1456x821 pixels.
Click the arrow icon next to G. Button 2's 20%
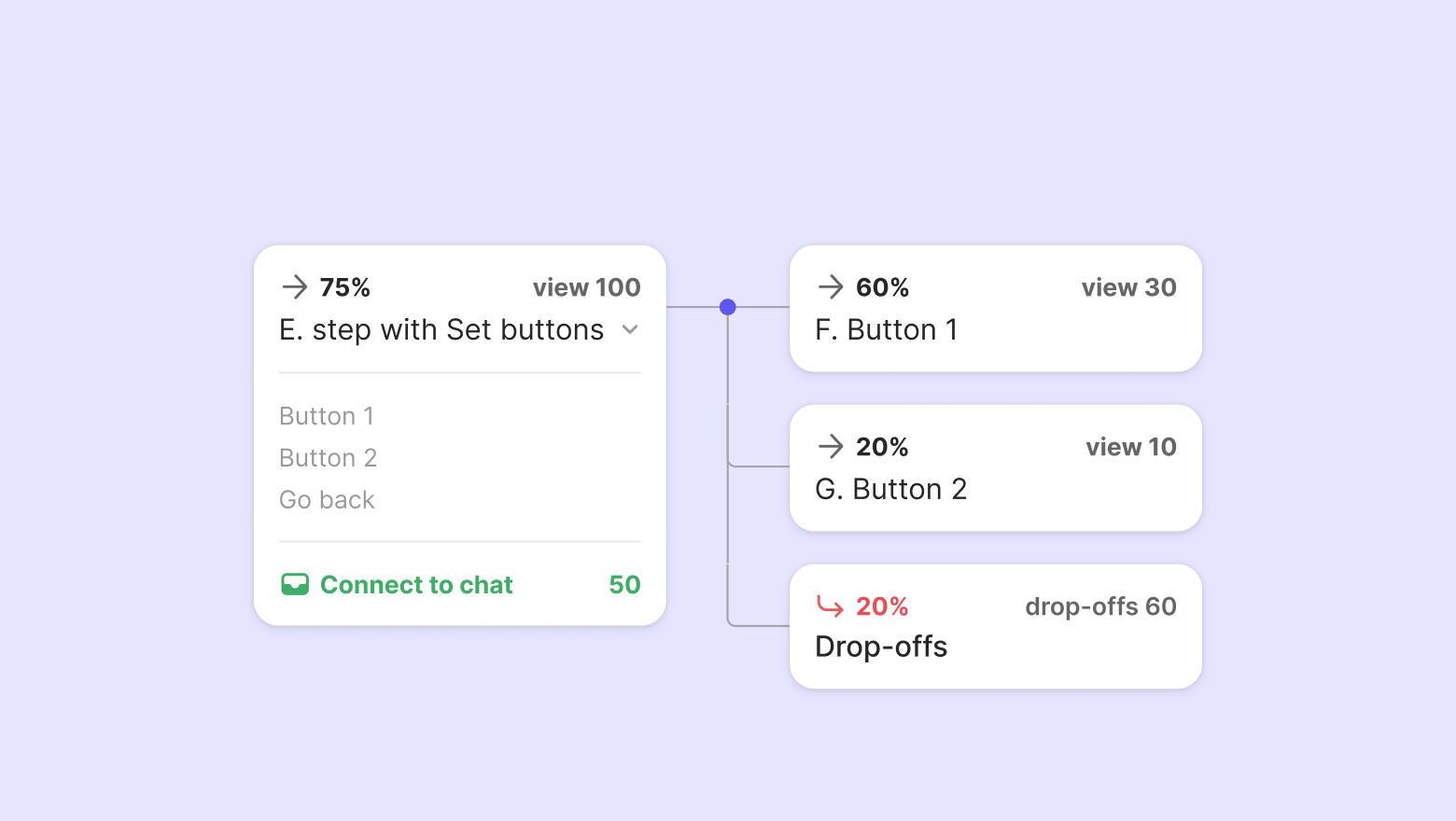[x=830, y=447]
